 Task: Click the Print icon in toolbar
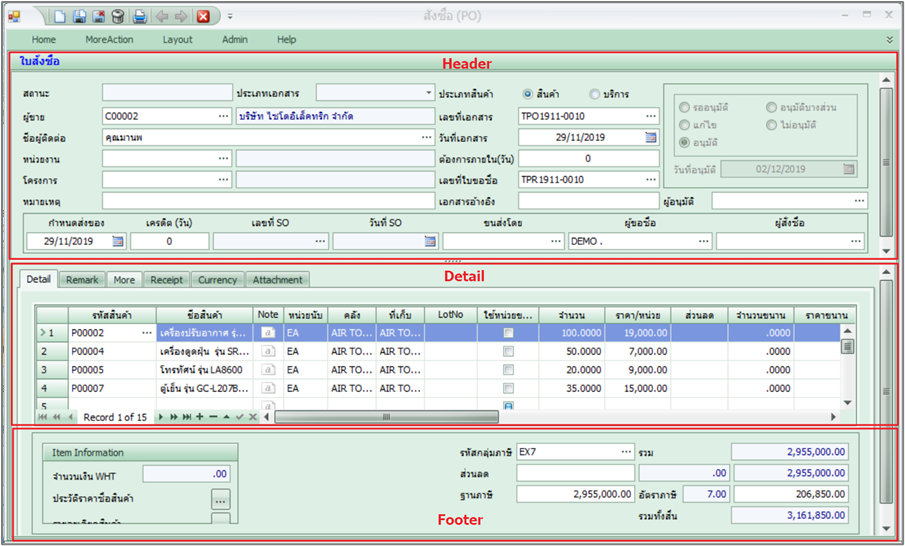point(140,16)
